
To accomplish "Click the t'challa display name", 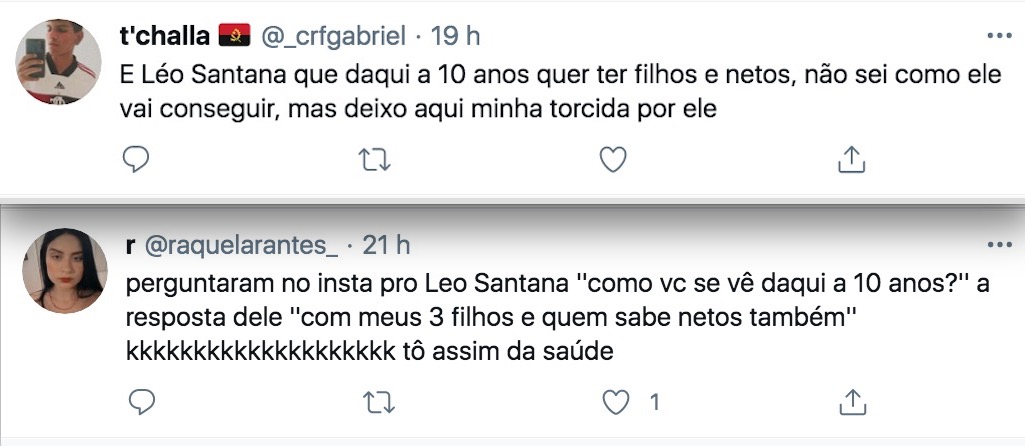I will pyautogui.click(x=165, y=37).
